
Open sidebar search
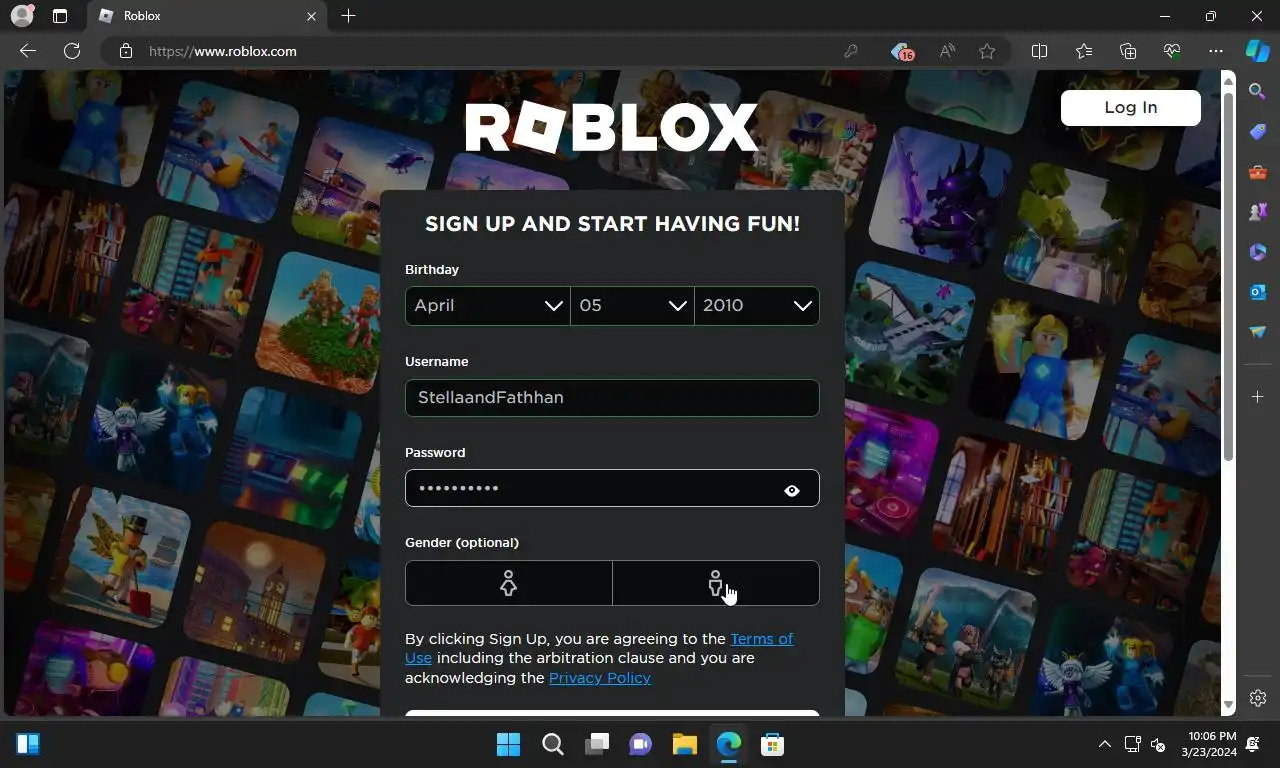(x=1258, y=92)
